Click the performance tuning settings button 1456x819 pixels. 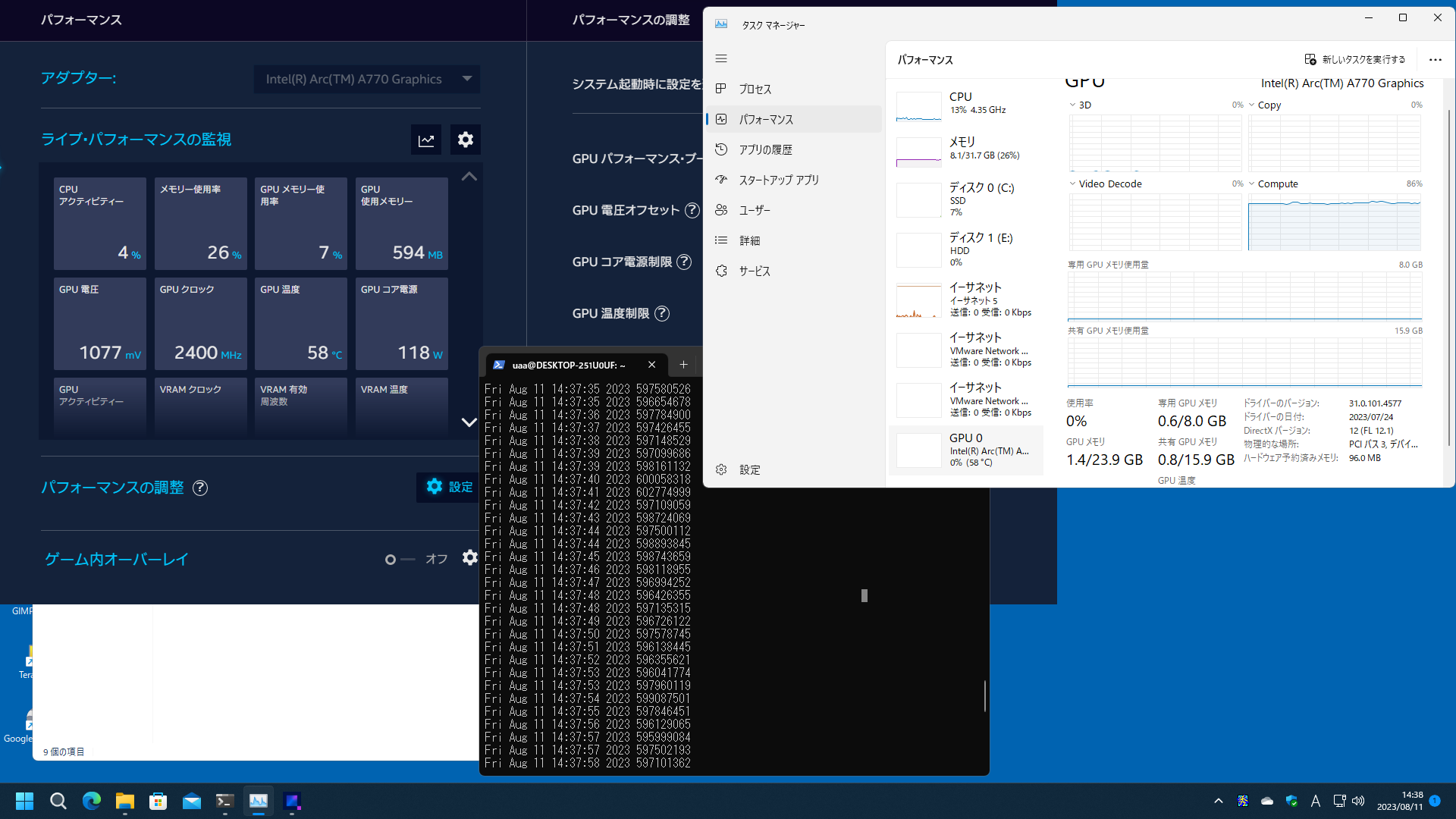click(x=449, y=487)
